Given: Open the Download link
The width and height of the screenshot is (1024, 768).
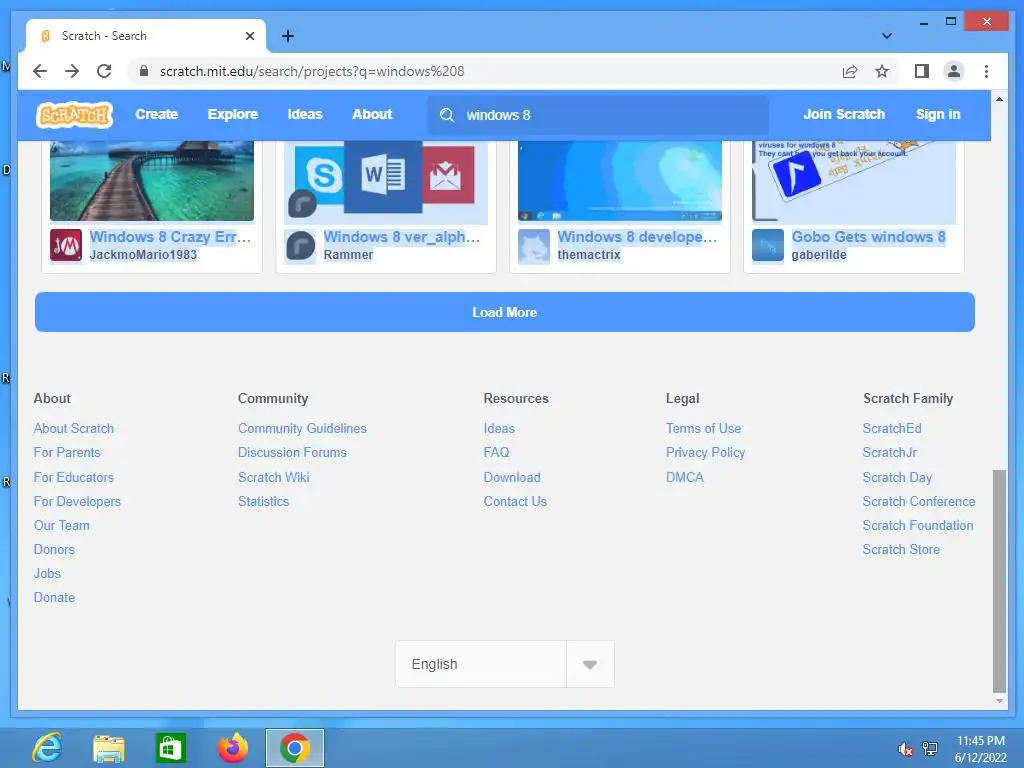Looking at the screenshot, I should (512, 477).
